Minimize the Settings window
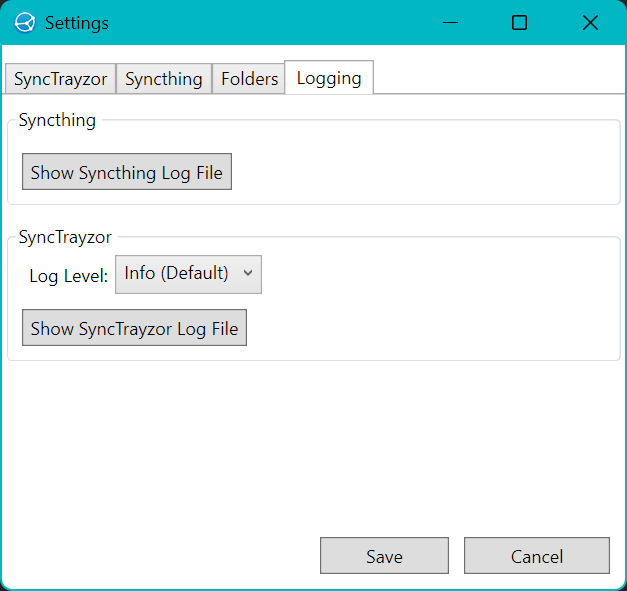 (x=450, y=22)
